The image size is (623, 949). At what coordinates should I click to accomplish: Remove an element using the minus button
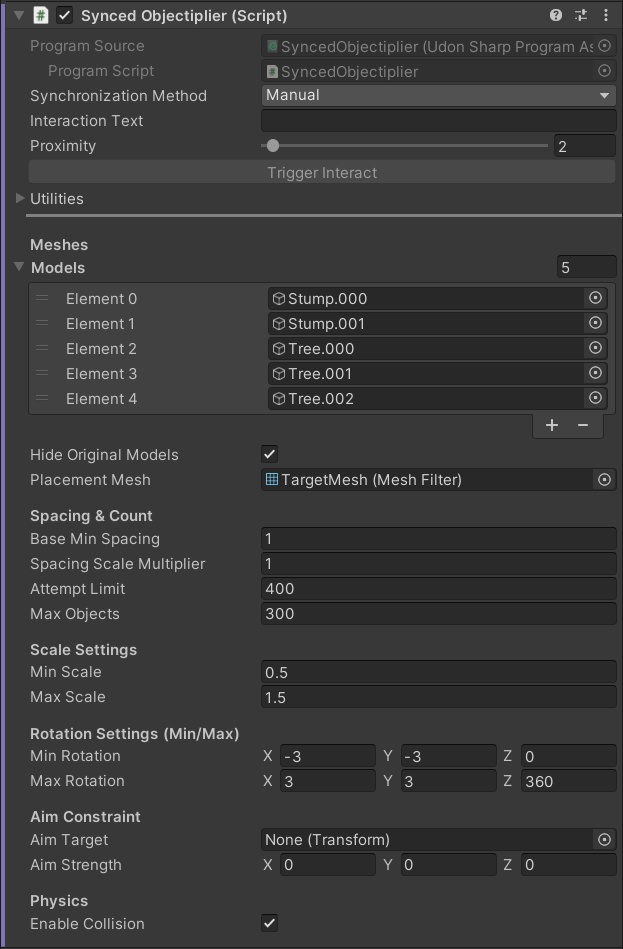(583, 425)
